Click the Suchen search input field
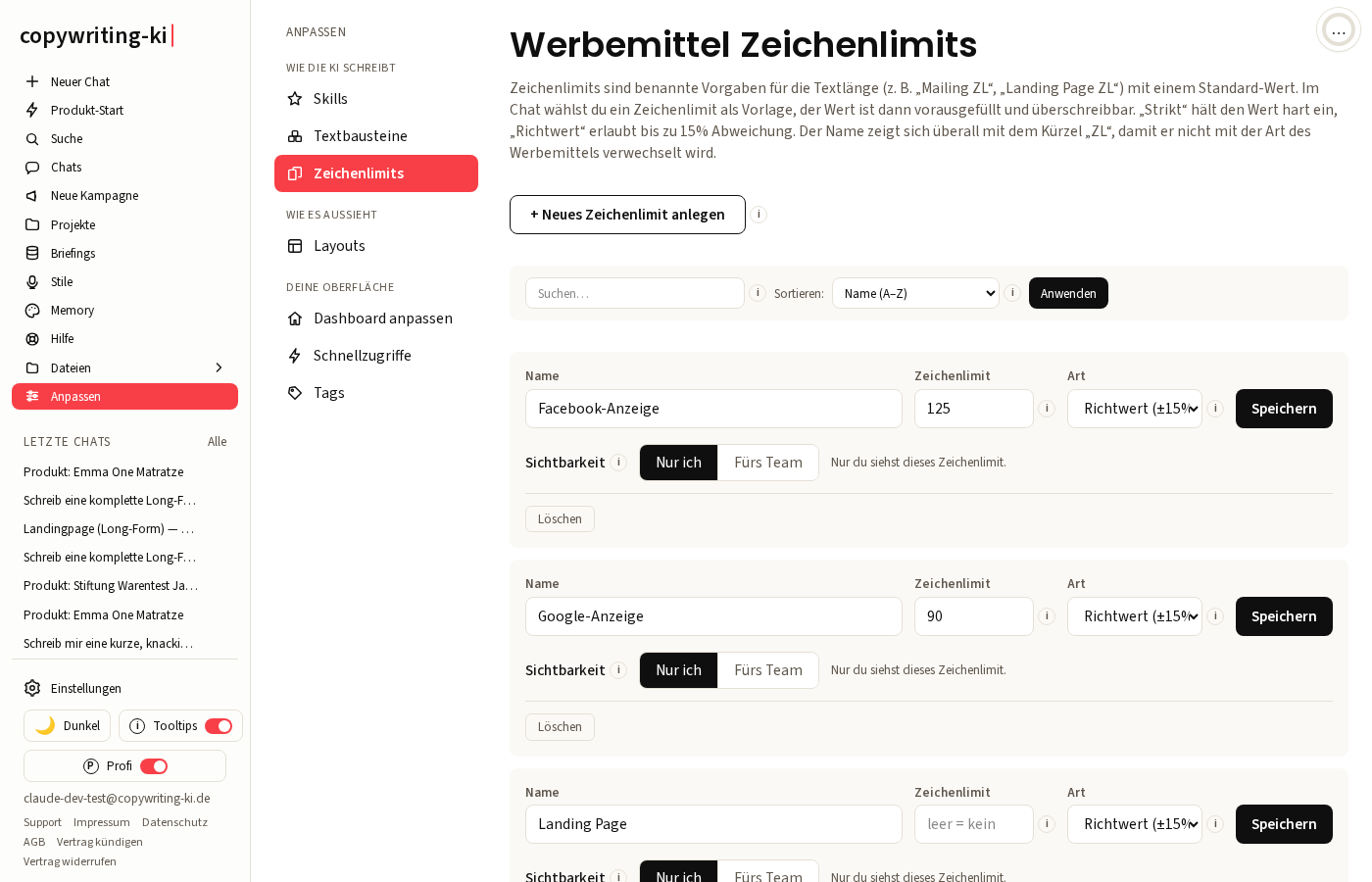 point(635,293)
